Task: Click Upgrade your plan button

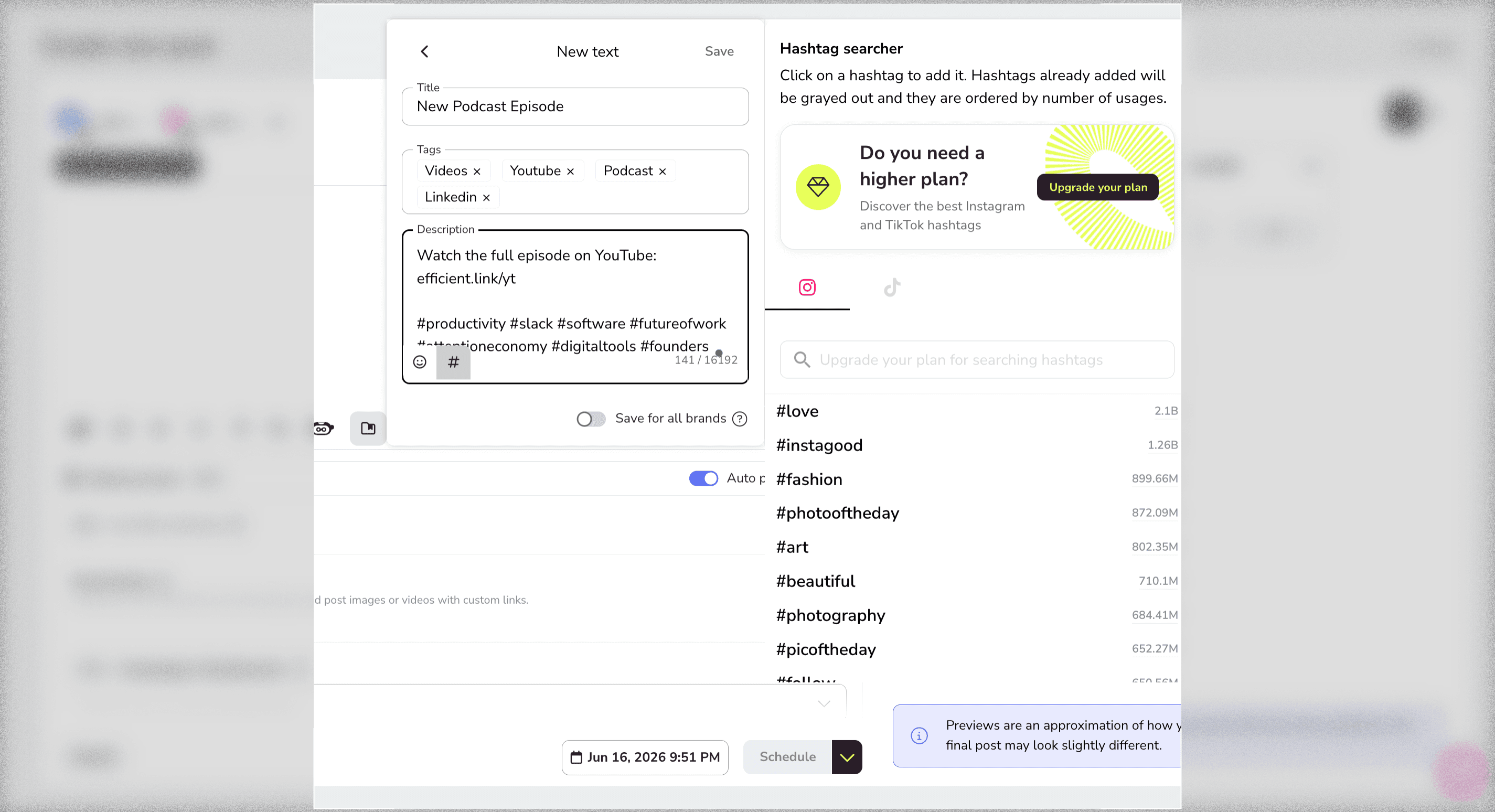Action: point(1097,187)
